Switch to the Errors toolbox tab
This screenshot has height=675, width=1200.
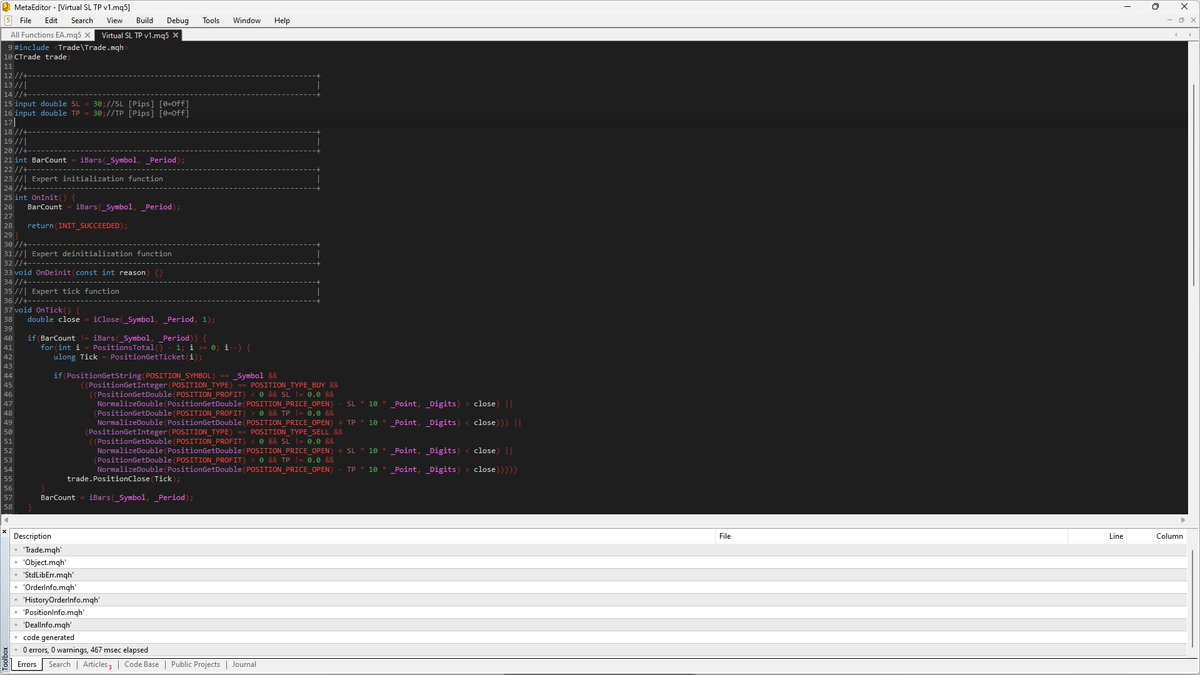tap(27, 664)
